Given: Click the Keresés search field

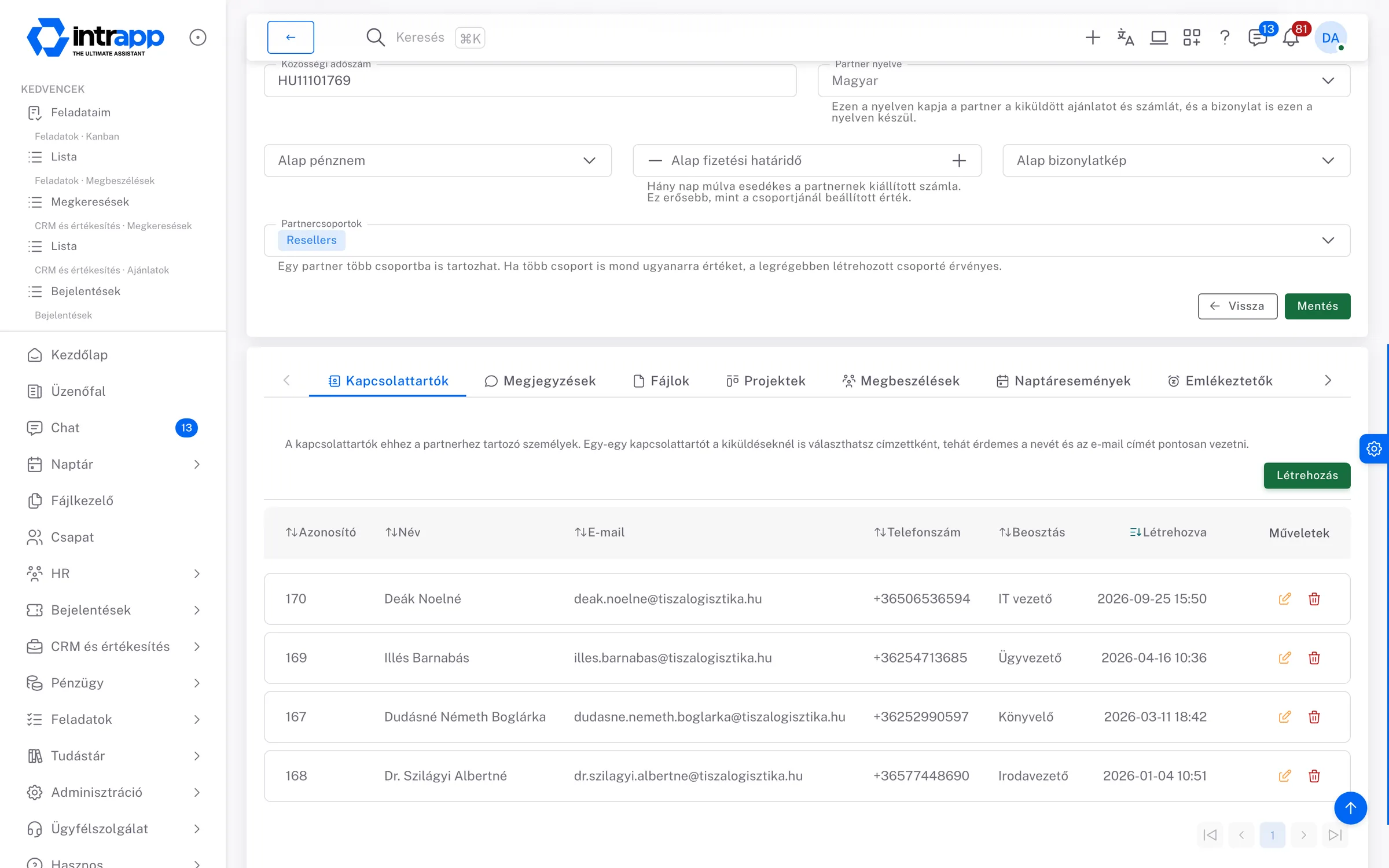Looking at the screenshot, I should click(x=426, y=38).
